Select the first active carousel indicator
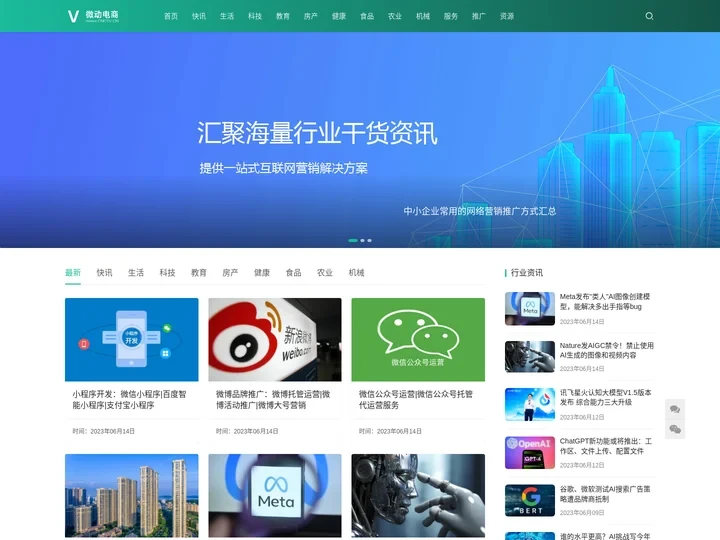This screenshot has width=720, height=540. click(x=353, y=241)
